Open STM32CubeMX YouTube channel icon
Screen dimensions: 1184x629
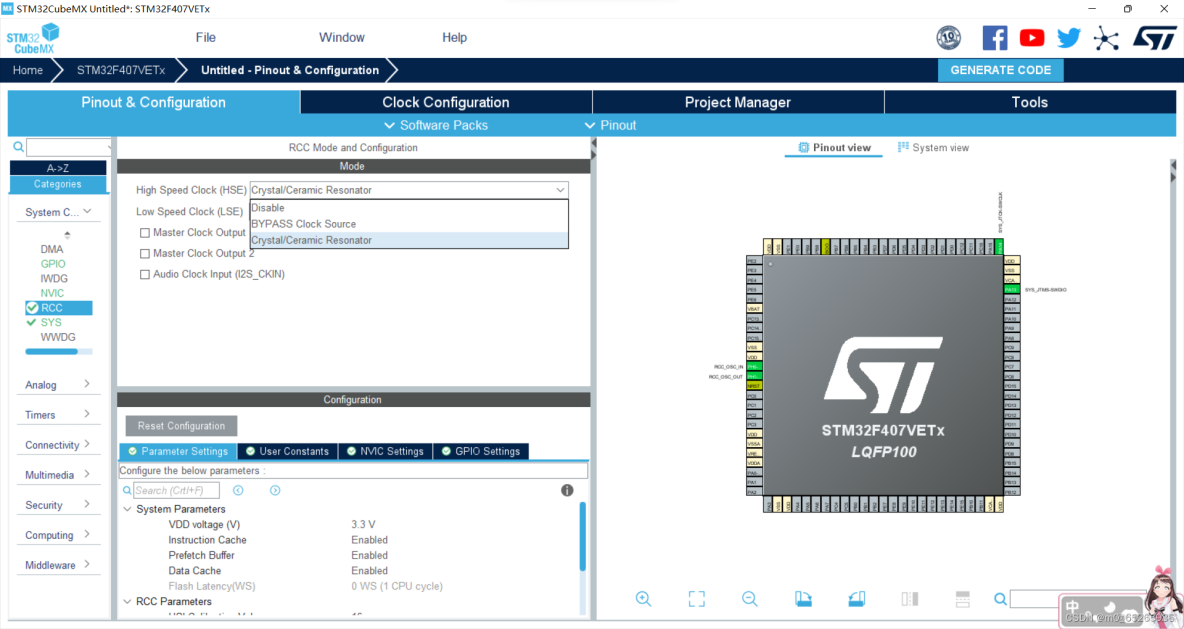coord(1032,37)
